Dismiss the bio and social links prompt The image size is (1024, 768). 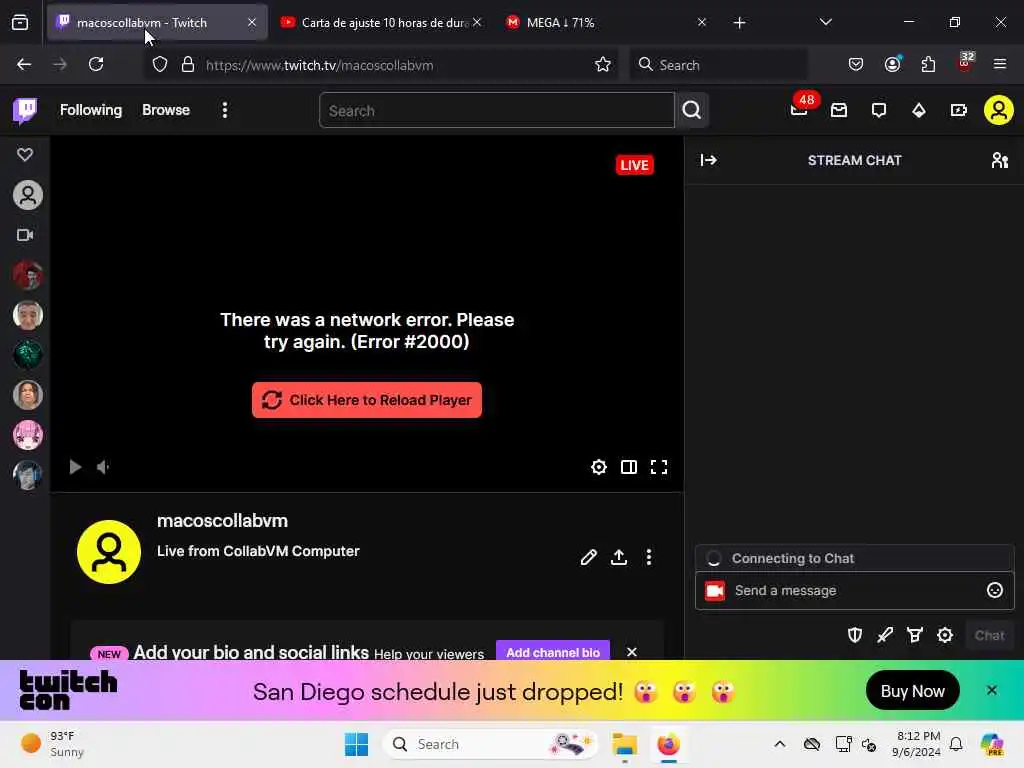point(632,652)
